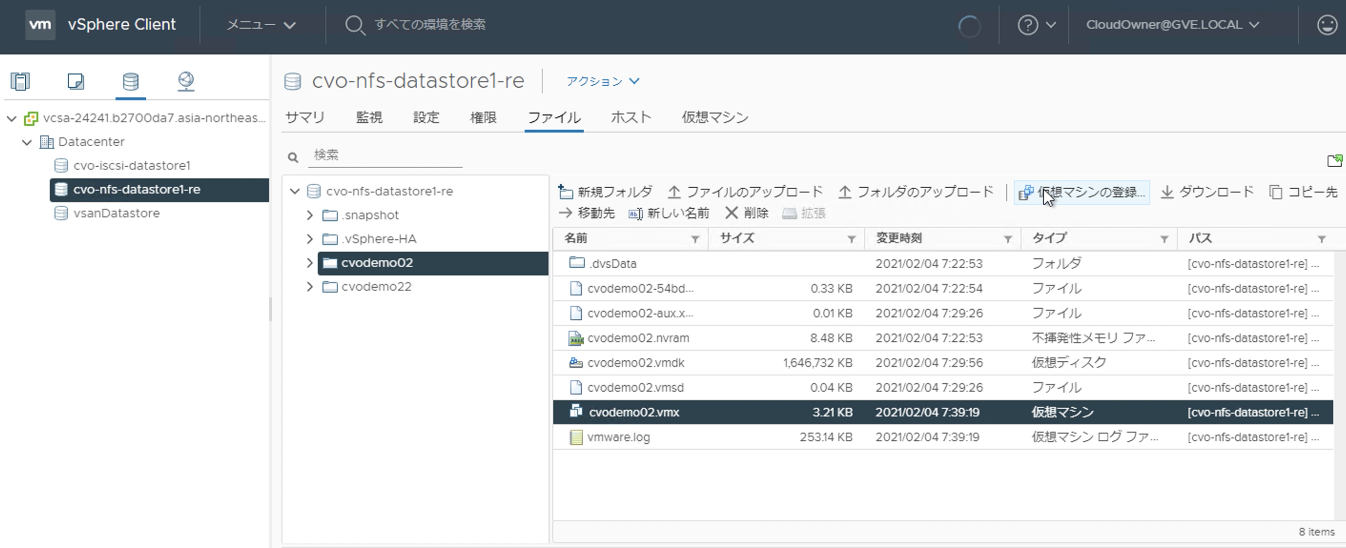Screen dimensions: 1346x548
Task: Click Upload Folder (フォルダのアップロード)
Action: click(916, 192)
